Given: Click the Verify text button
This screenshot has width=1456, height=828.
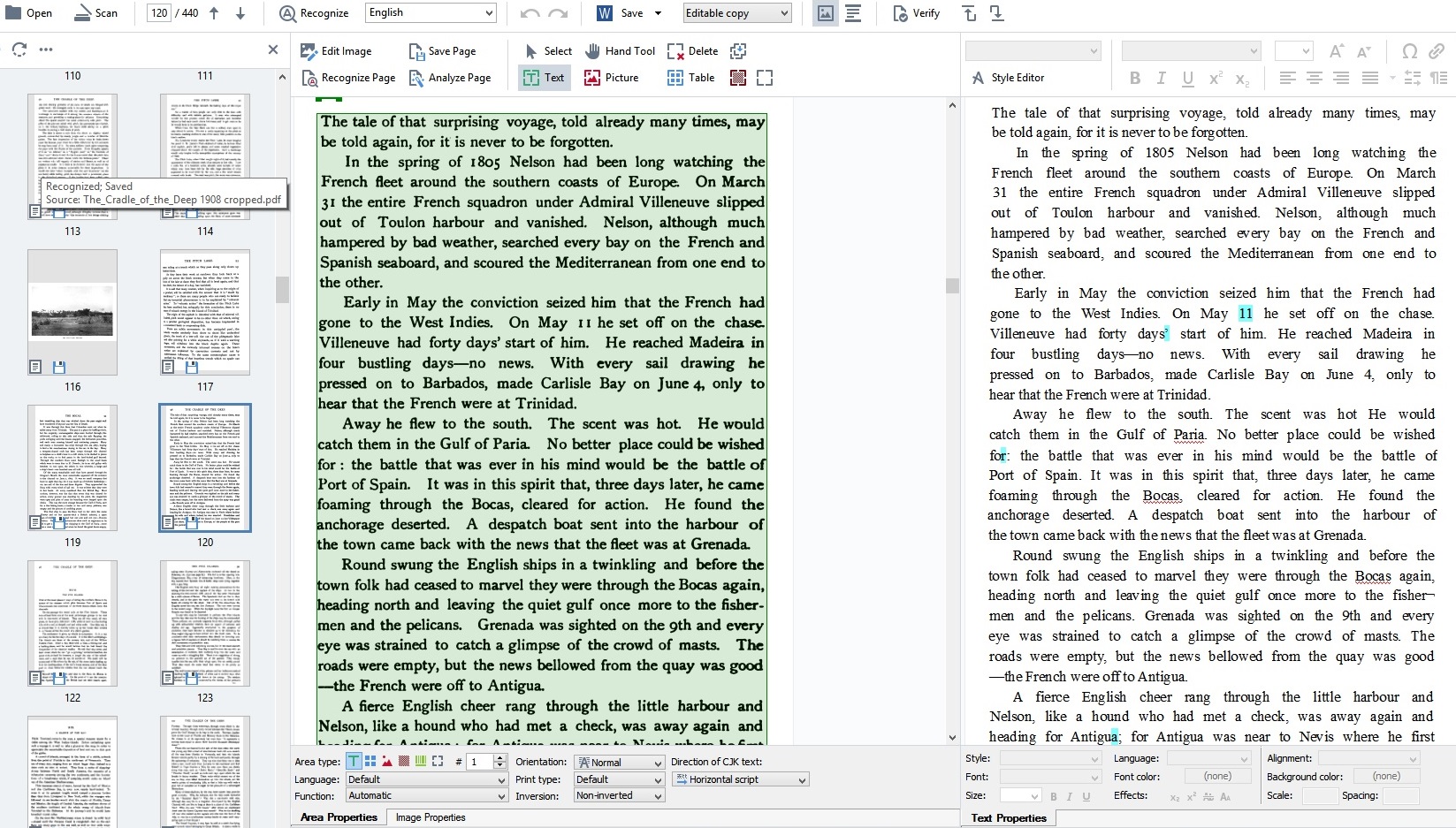Looking at the screenshot, I should tap(916, 13).
